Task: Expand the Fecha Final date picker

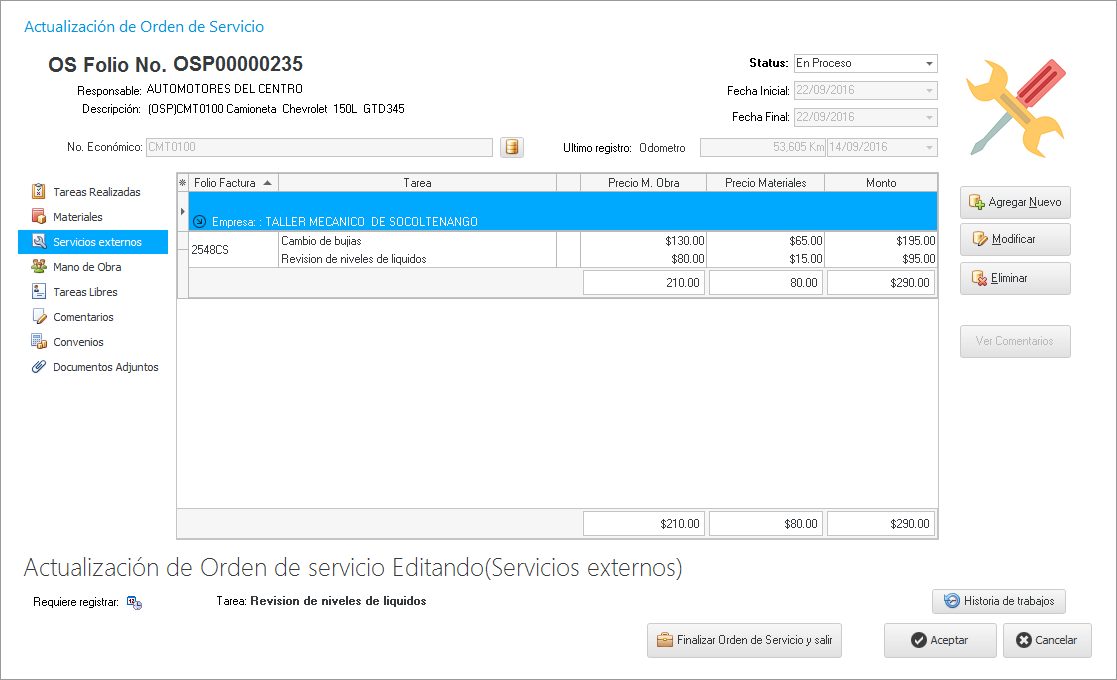Action: tap(930, 118)
